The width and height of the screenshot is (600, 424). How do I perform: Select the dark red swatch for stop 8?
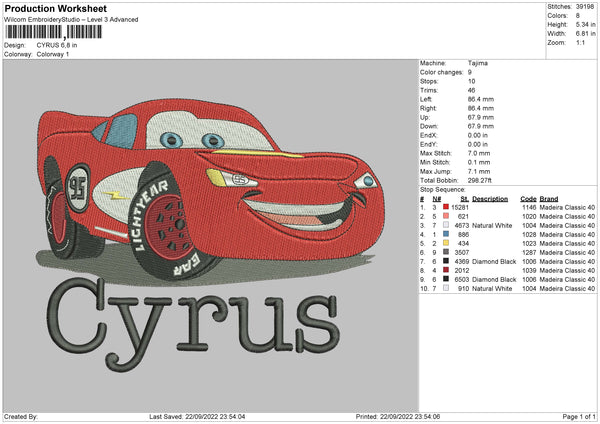tap(447, 271)
